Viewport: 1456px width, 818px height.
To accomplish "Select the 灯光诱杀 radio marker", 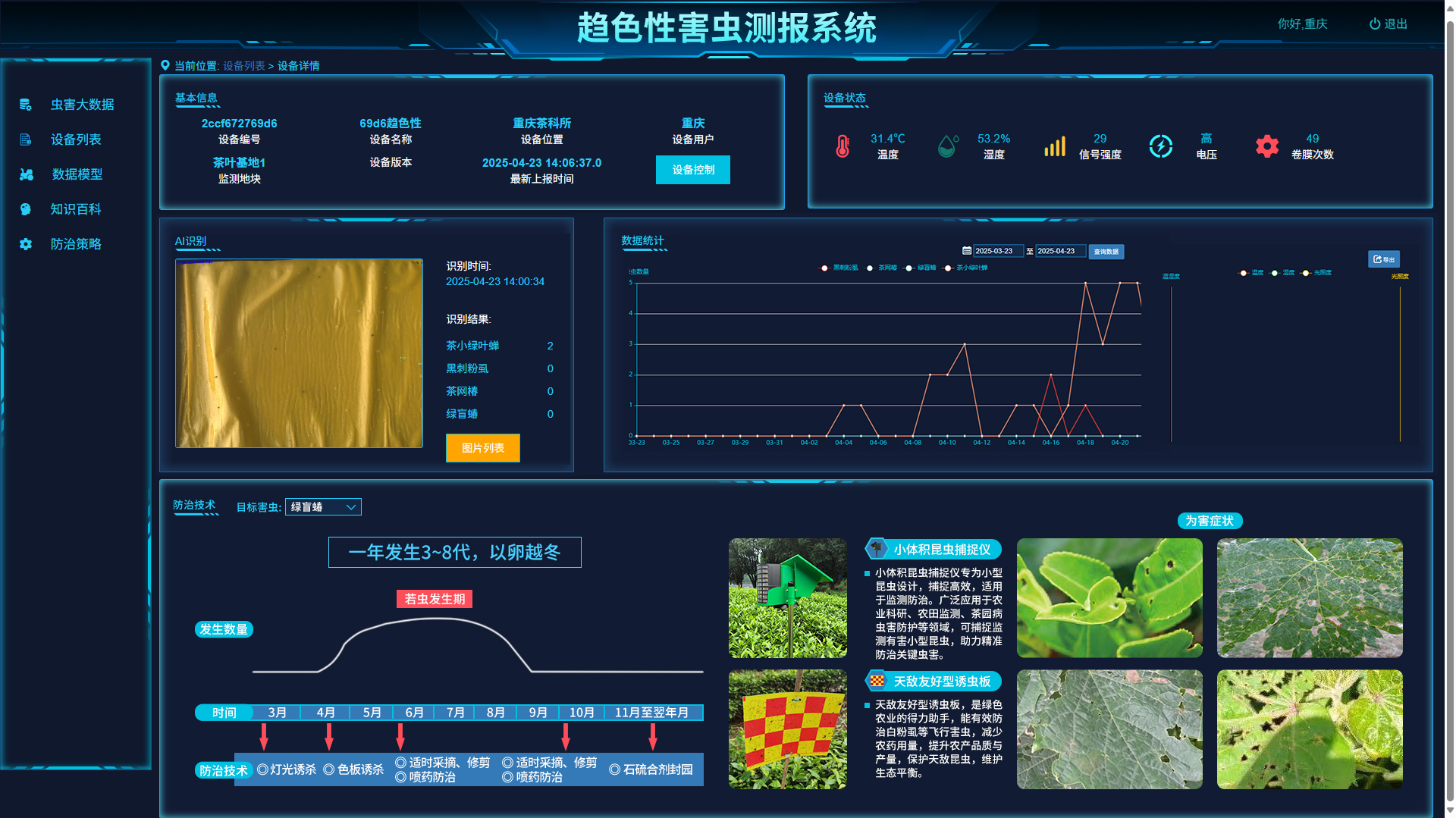I will 262,769.
